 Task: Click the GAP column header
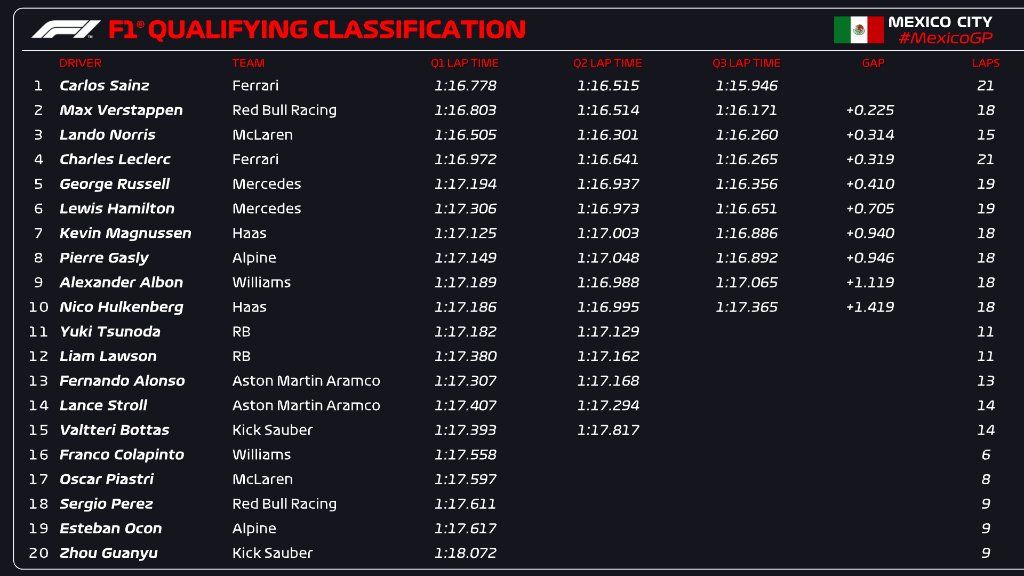[x=872, y=63]
